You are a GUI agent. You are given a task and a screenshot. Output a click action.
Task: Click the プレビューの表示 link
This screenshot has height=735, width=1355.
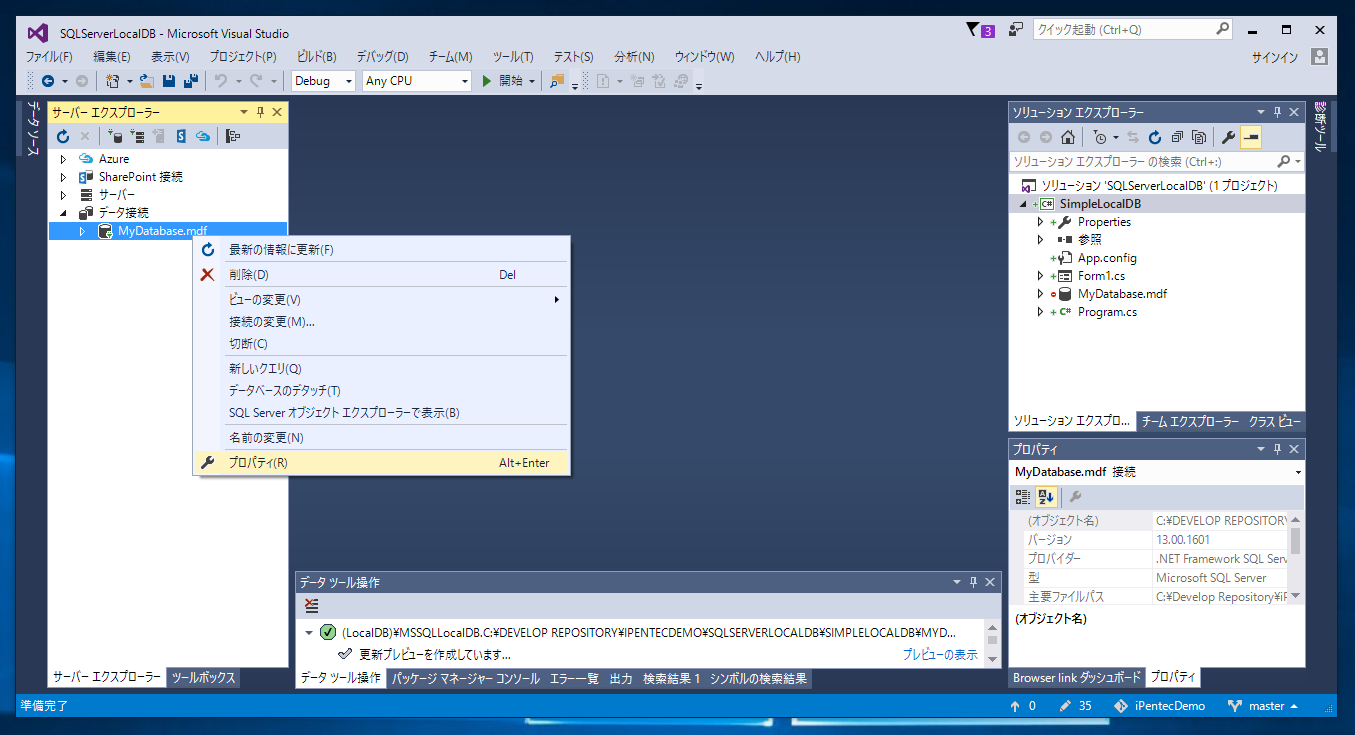click(940, 655)
